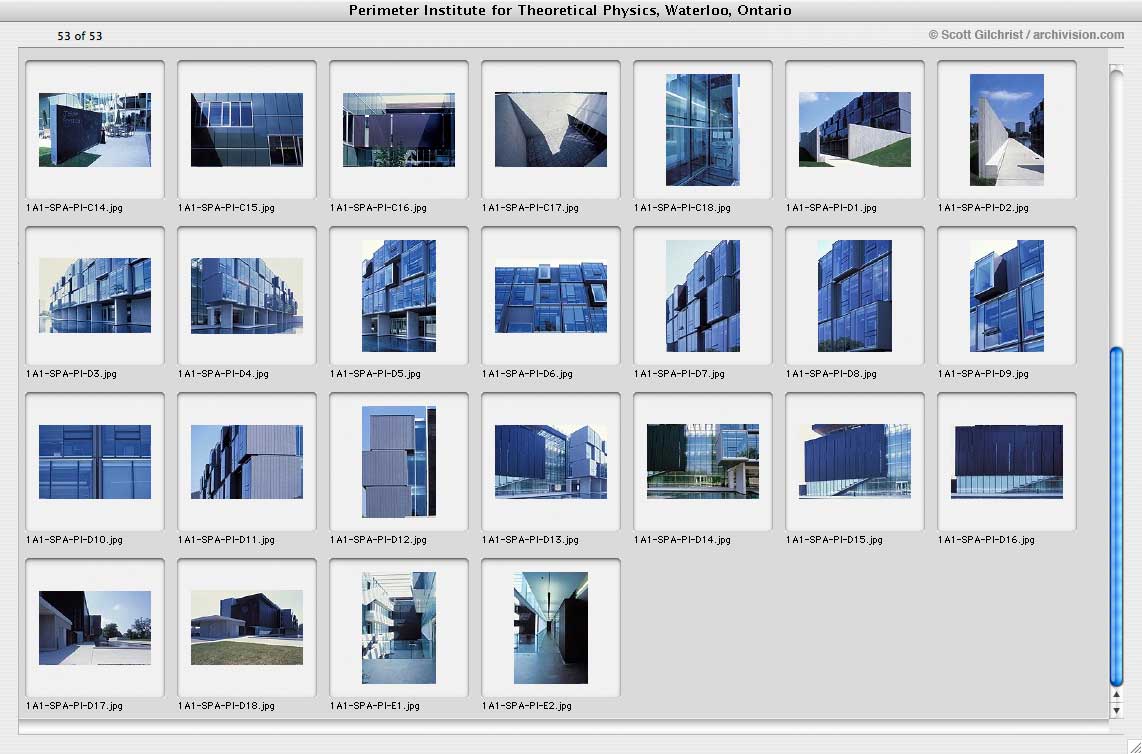Click the '53 of 53' image counter

click(x=79, y=36)
